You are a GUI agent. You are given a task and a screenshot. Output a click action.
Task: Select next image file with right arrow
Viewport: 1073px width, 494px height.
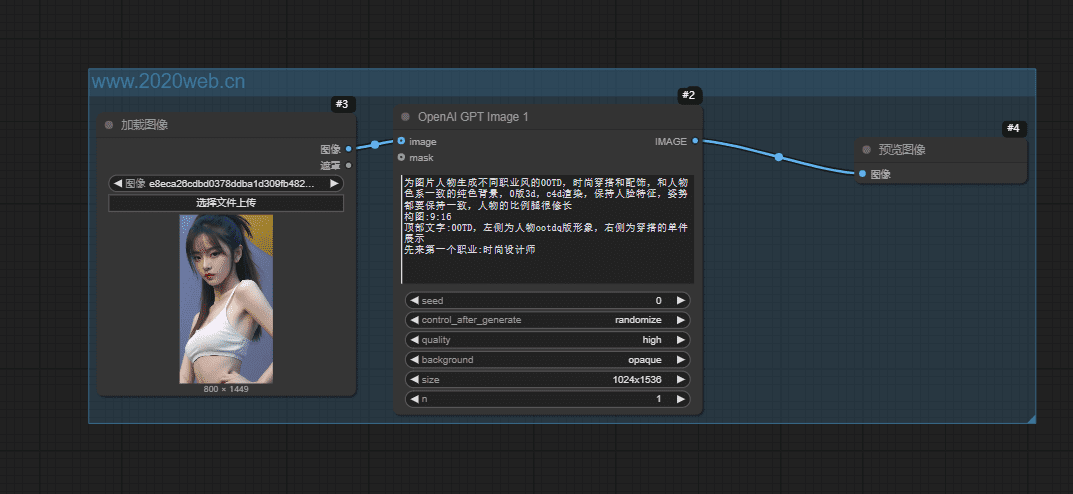click(334, 183)
